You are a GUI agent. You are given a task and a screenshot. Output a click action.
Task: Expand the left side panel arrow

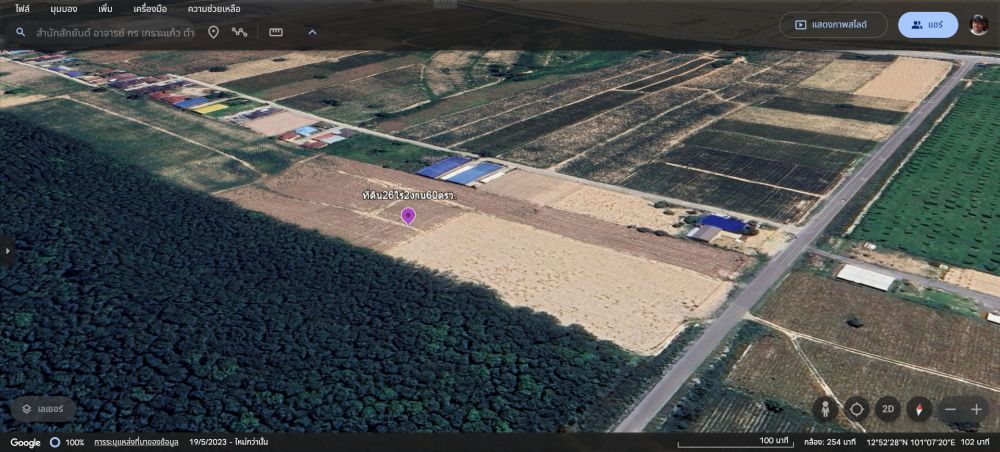[7, 251]
